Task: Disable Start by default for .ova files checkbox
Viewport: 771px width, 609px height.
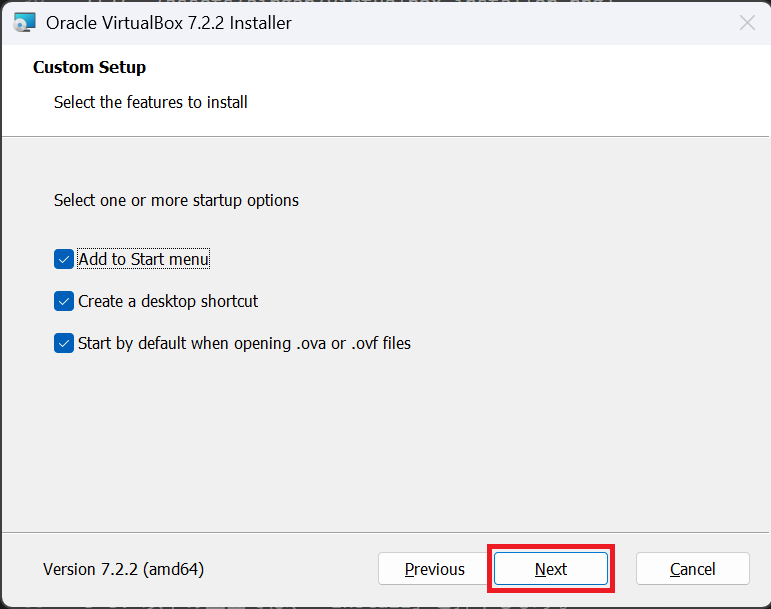Action: click(64, 343)
